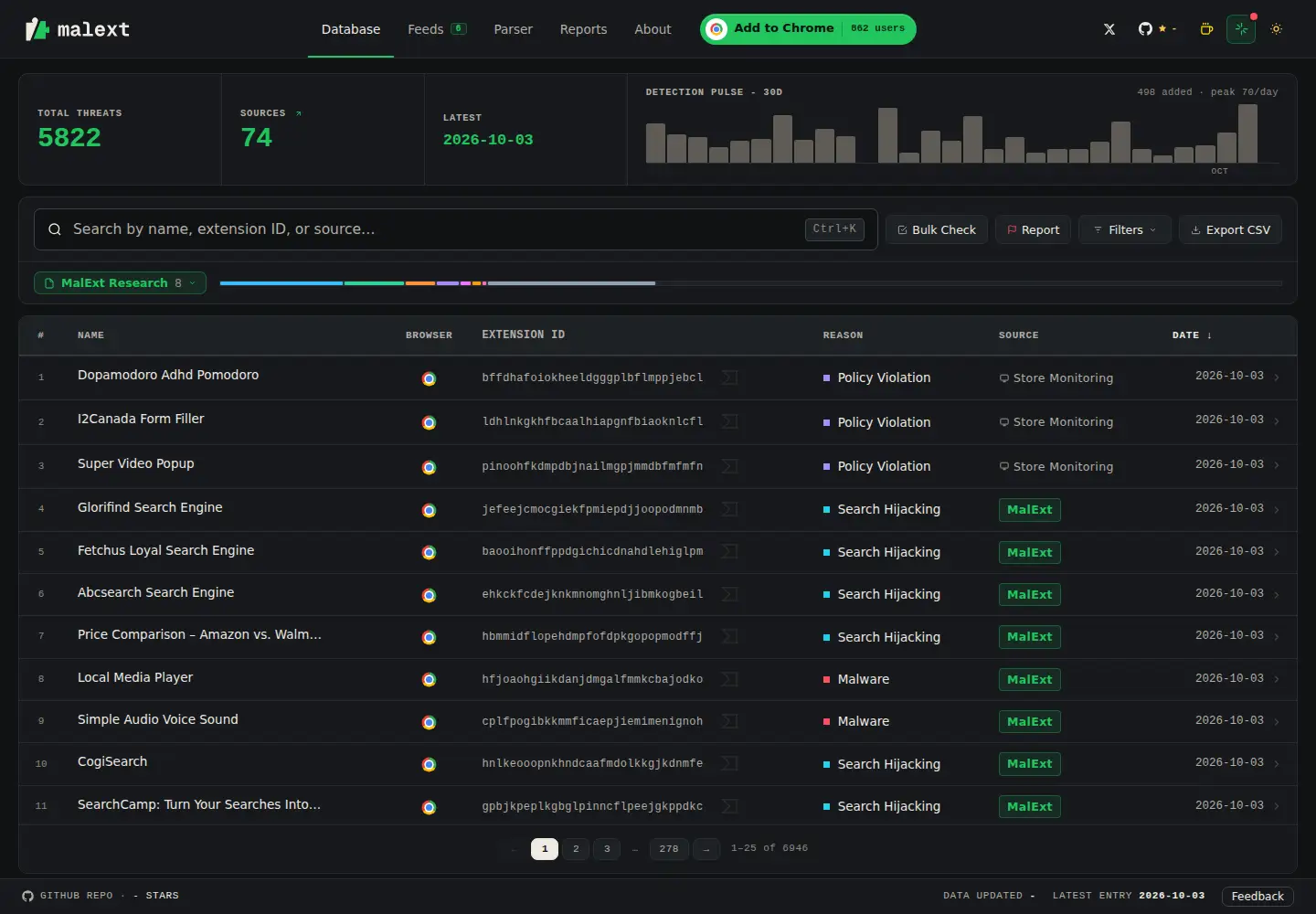Jump to page 278

tap(669, 849)
